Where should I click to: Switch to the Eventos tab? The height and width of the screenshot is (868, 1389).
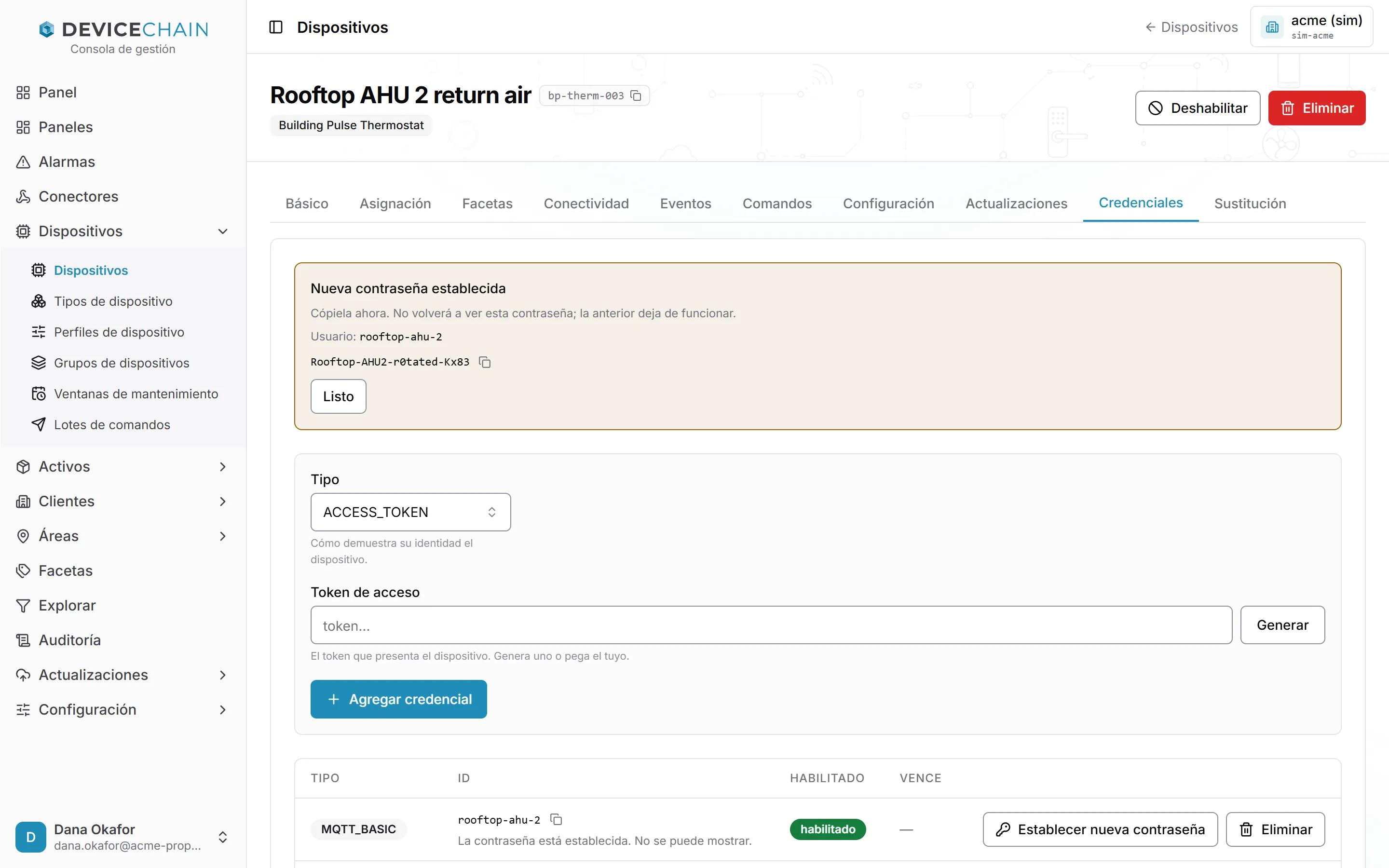coord(685,203)
